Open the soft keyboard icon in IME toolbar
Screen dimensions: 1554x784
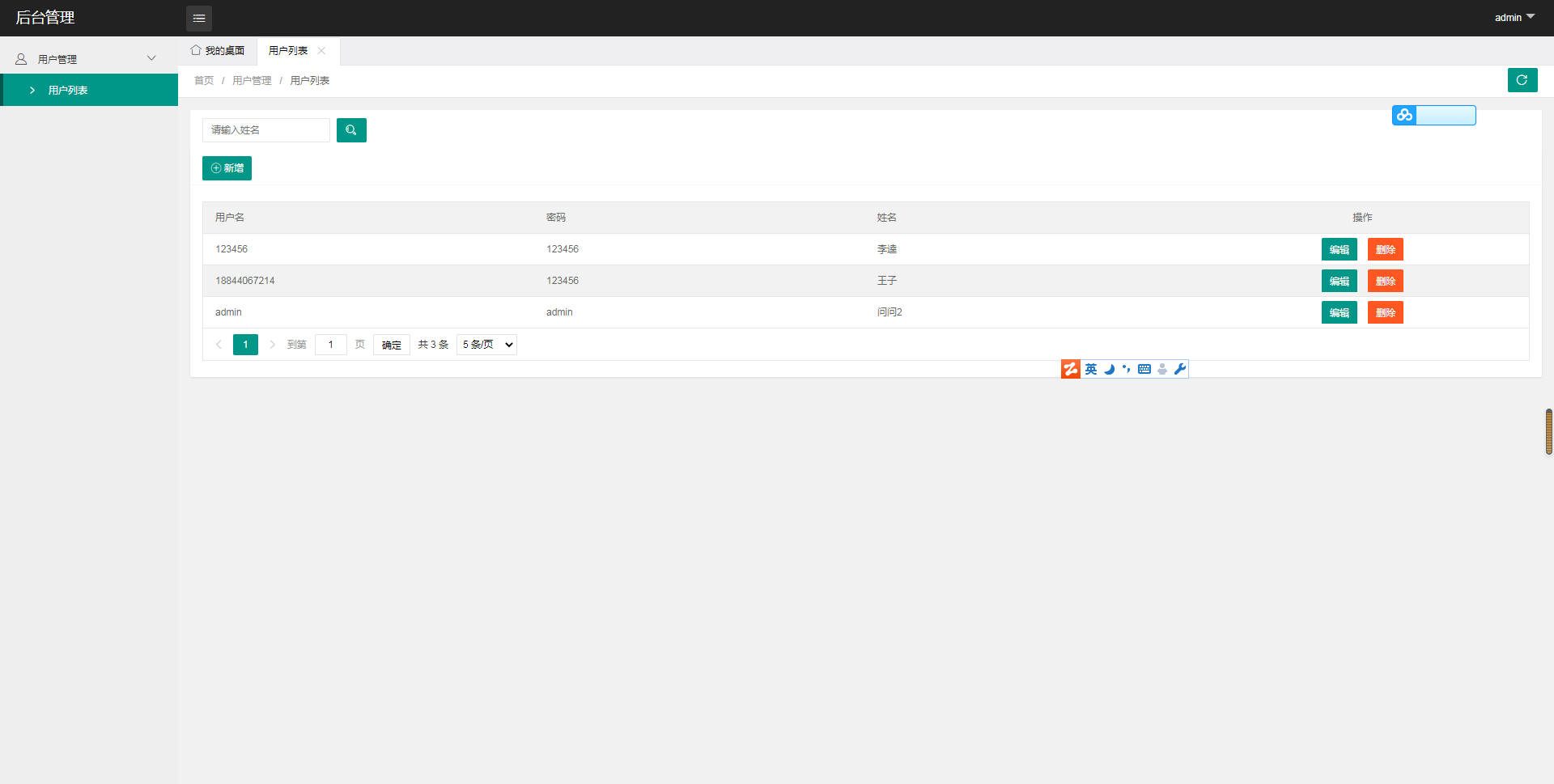point(1144,369)
